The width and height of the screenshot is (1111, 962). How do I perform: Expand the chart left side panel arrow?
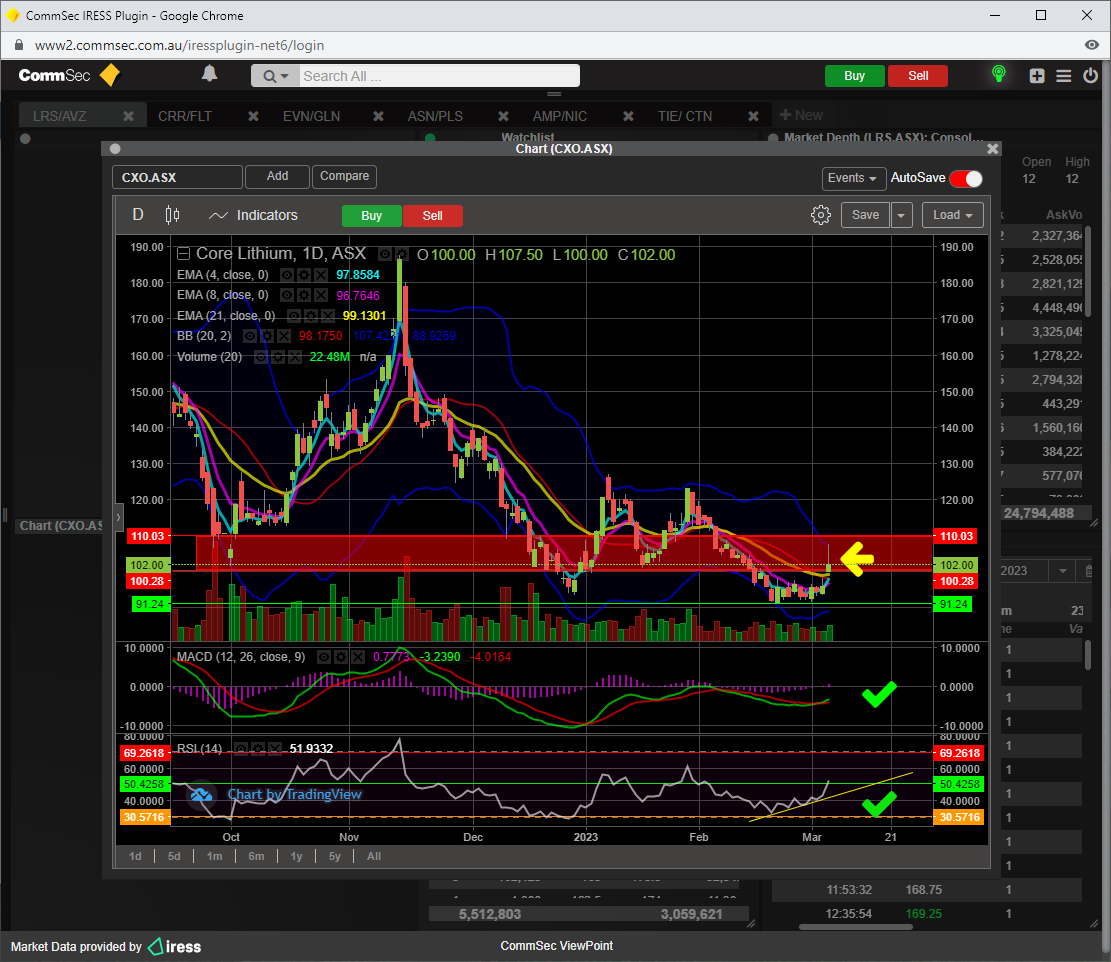point(118,517)
